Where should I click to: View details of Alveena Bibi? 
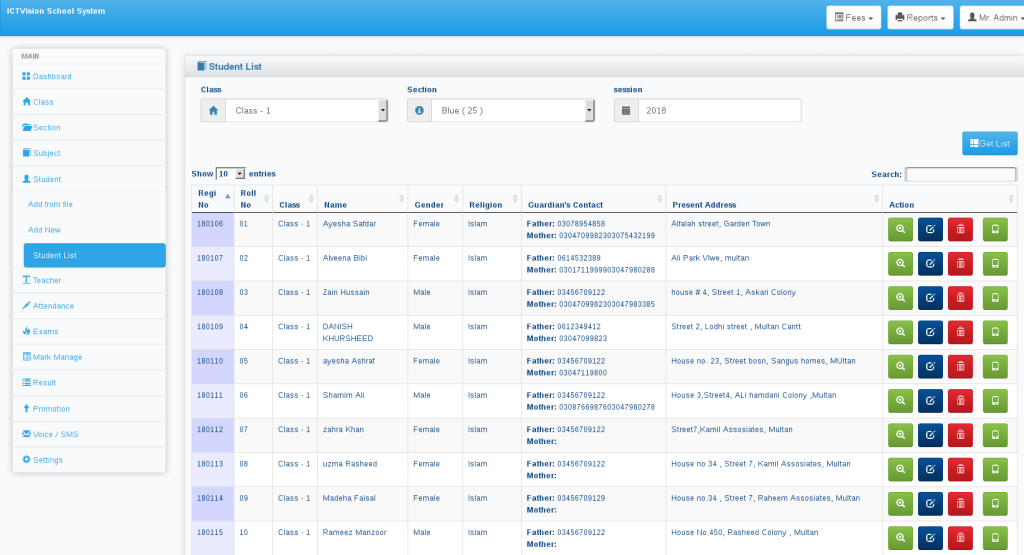coord(900,264)
